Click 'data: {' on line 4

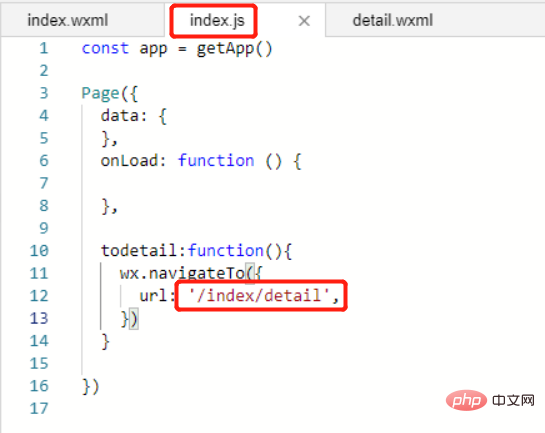(134, 116)
